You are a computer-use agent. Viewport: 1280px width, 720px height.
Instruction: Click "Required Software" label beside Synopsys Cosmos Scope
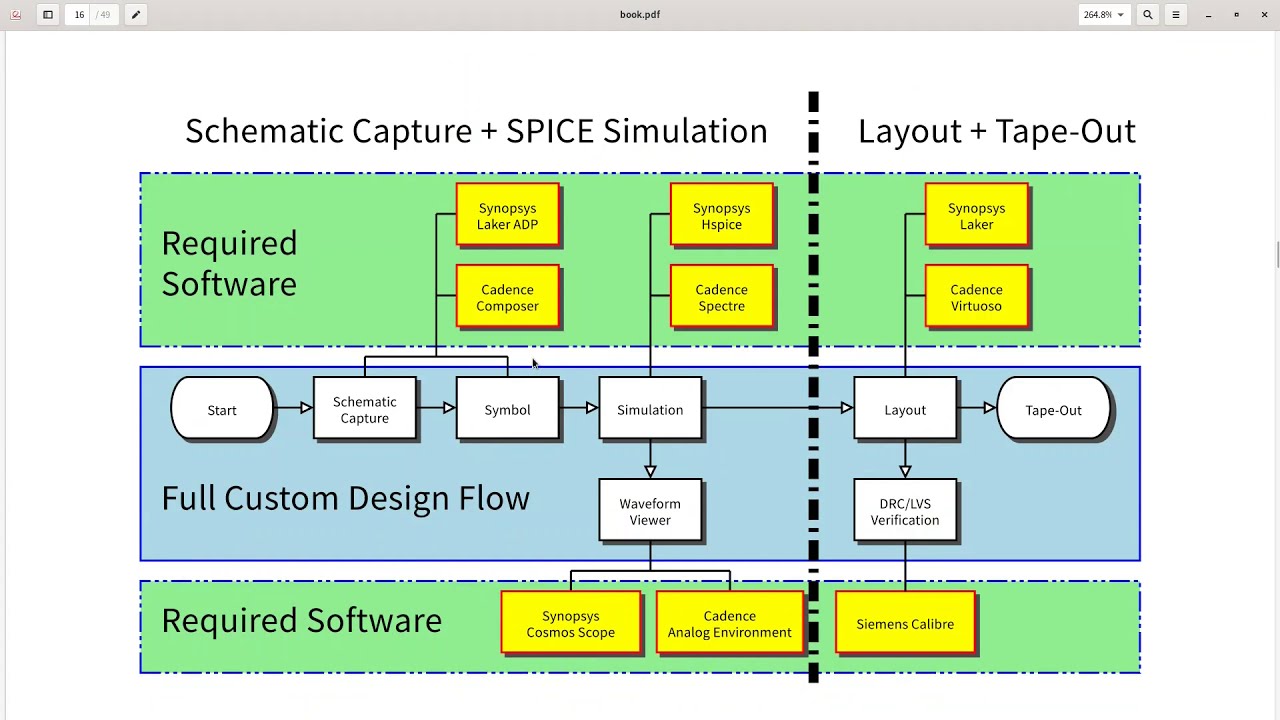coord(301,621)
